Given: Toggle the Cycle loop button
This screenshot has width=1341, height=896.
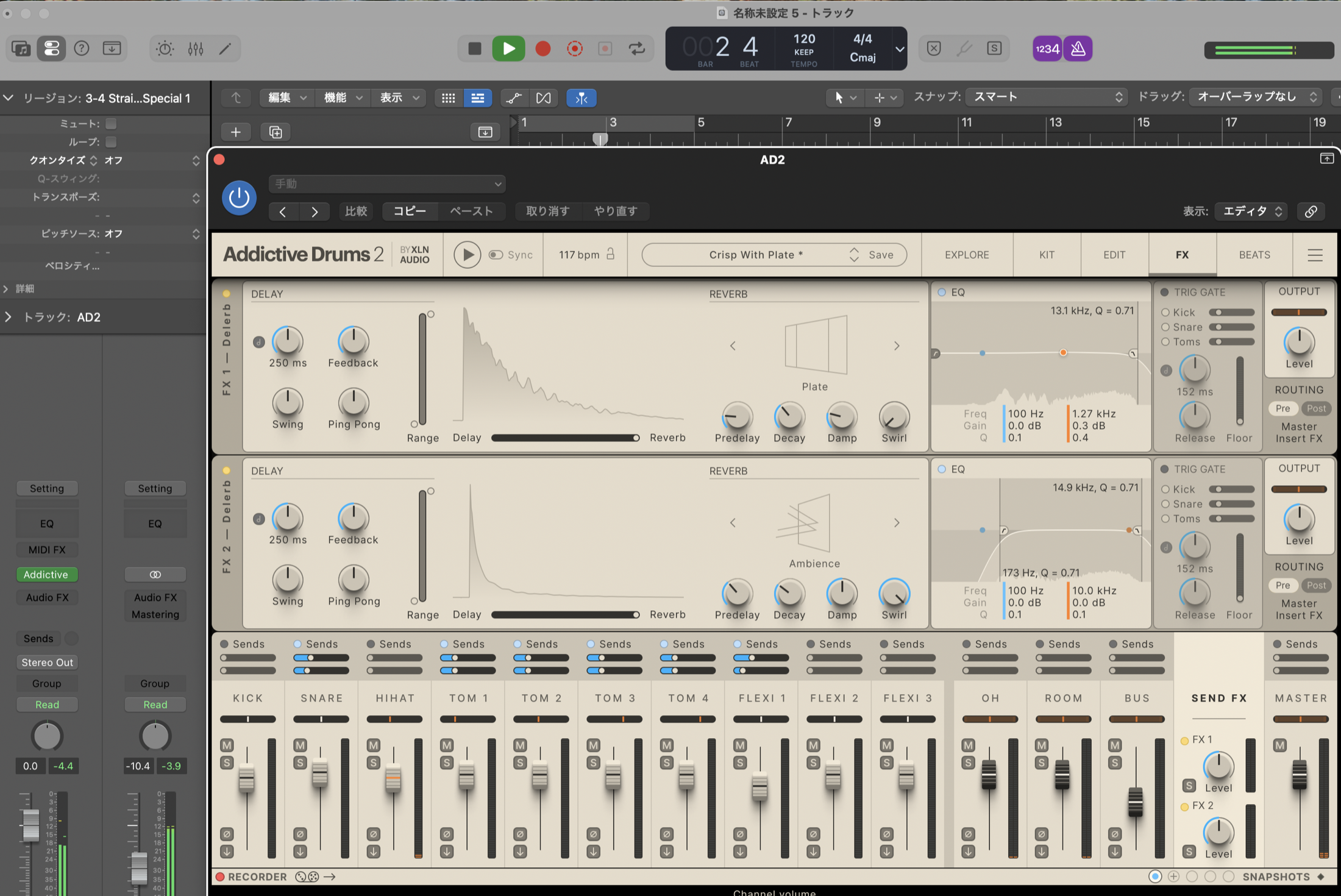Looking at the screenshot, I should (x=637, y=49).
